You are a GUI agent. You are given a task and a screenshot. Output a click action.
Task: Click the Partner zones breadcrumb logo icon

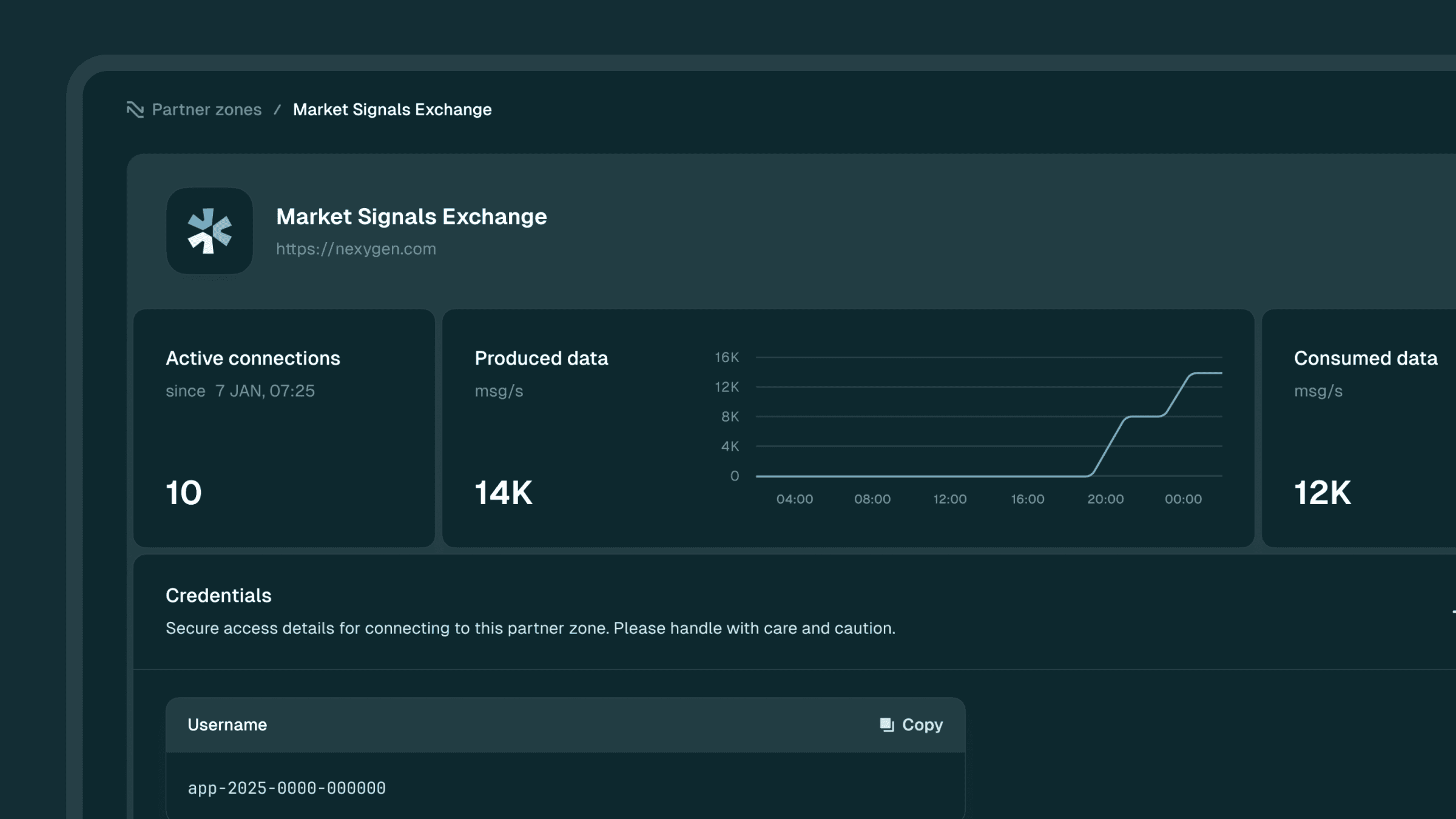pos(135,109)
